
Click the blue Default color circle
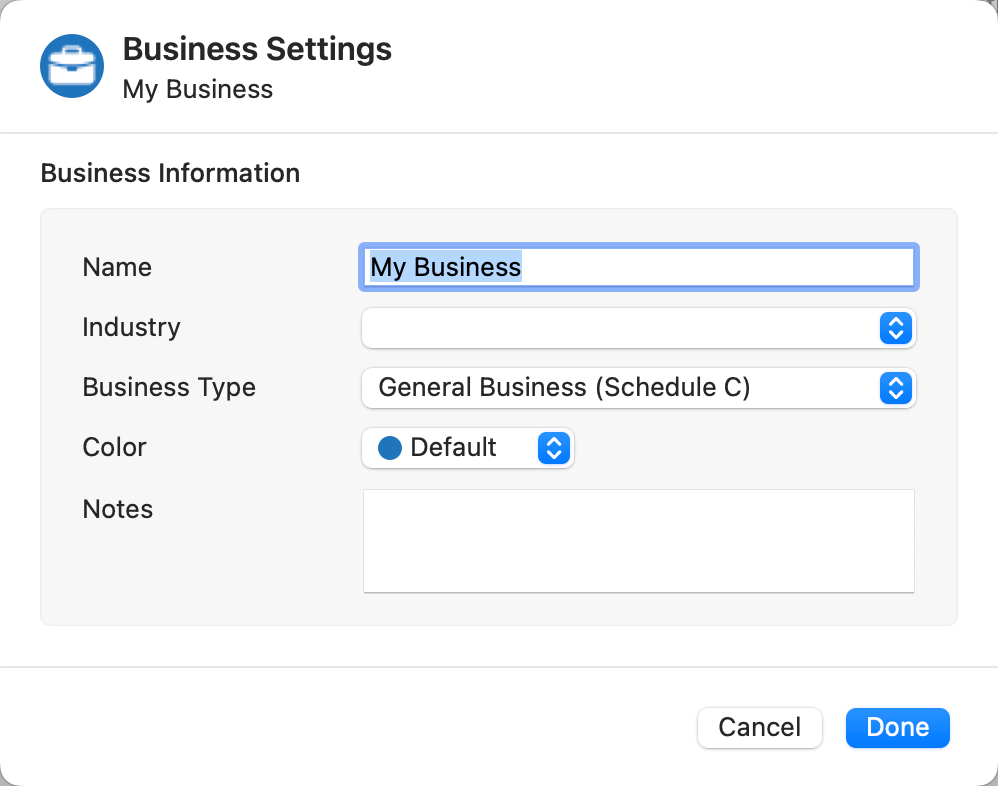point(390,448)
